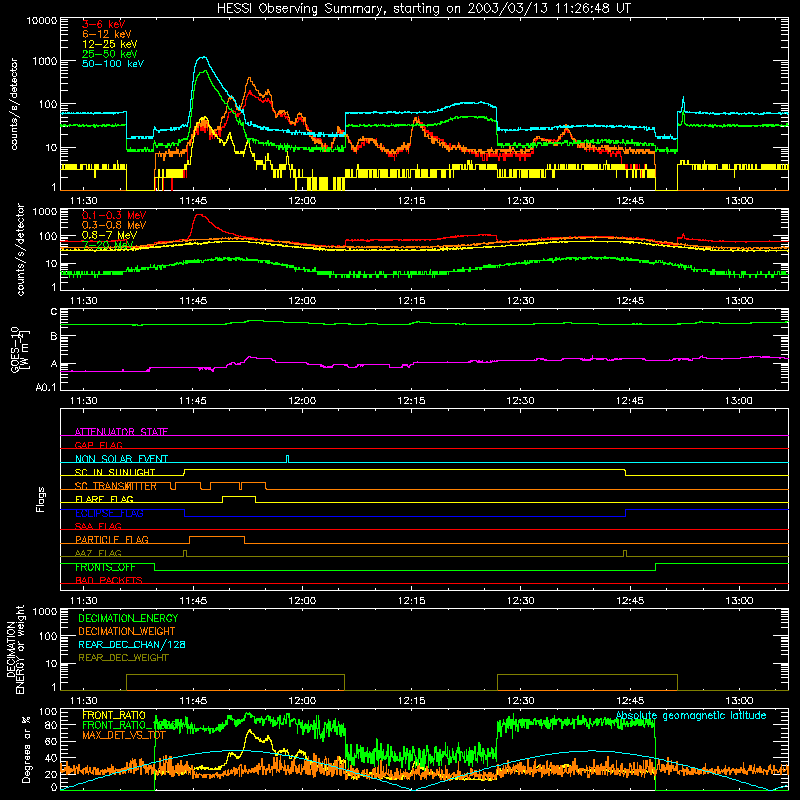800x800 pixels.
Task: Select the red 3-6 keV legend label
Action: 103,24
